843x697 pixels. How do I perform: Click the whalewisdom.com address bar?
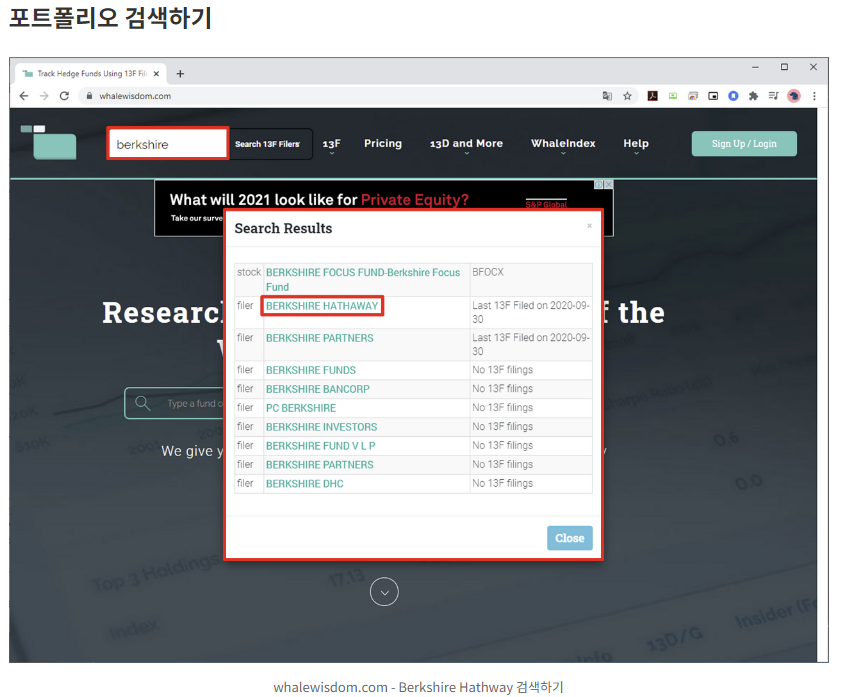[344, 96]
